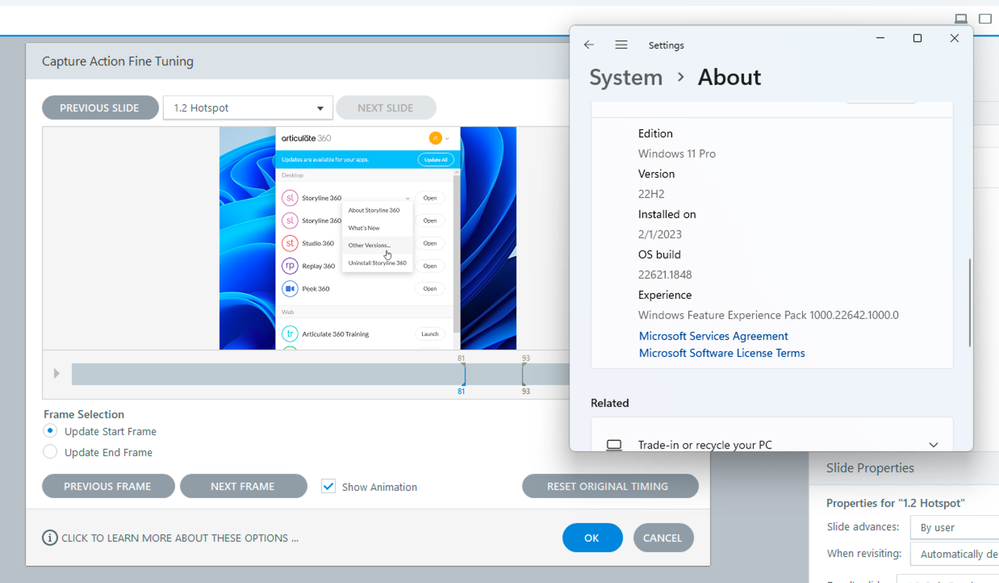Viewport: 999px width, 583px height.
Task: Click the info icon beside learn more
Action: pyautogui.click(x=50, y=538)
